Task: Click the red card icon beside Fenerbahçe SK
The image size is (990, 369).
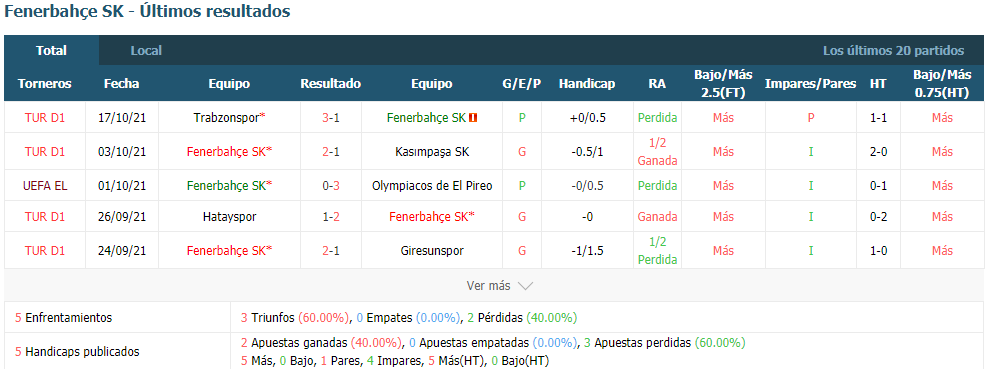Action: click(x=473, y=118)
